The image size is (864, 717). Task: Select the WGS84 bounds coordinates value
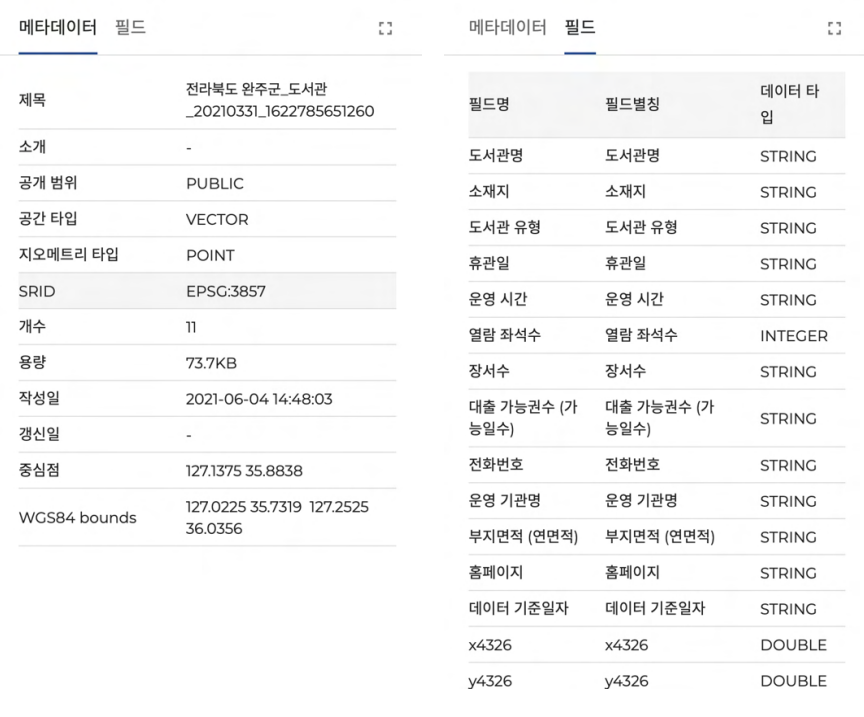coord(277,517)
